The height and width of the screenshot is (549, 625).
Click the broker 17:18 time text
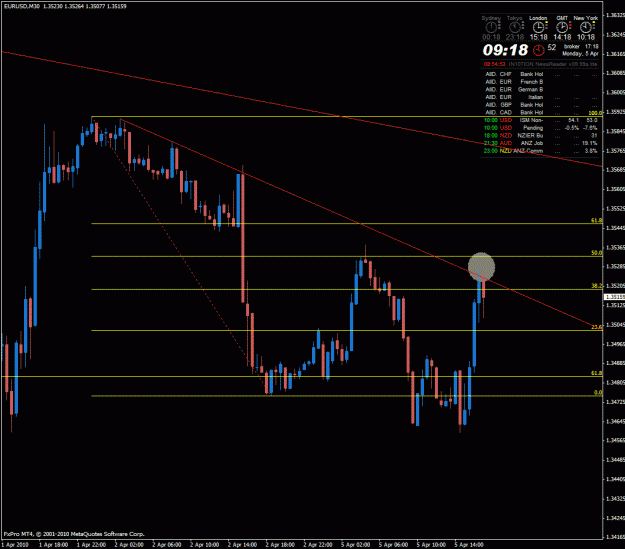coord(581,47)
